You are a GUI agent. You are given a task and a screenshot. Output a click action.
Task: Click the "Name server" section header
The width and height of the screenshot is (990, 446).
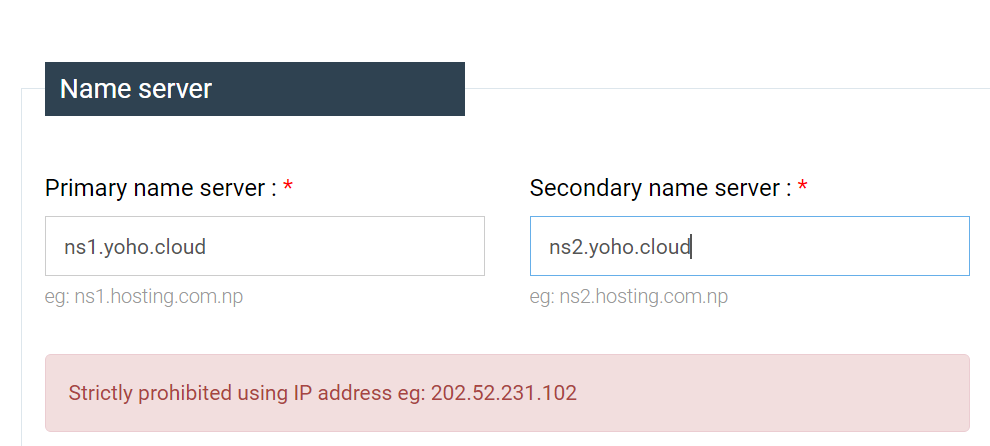pyautogui.click(x=254, y=89)
